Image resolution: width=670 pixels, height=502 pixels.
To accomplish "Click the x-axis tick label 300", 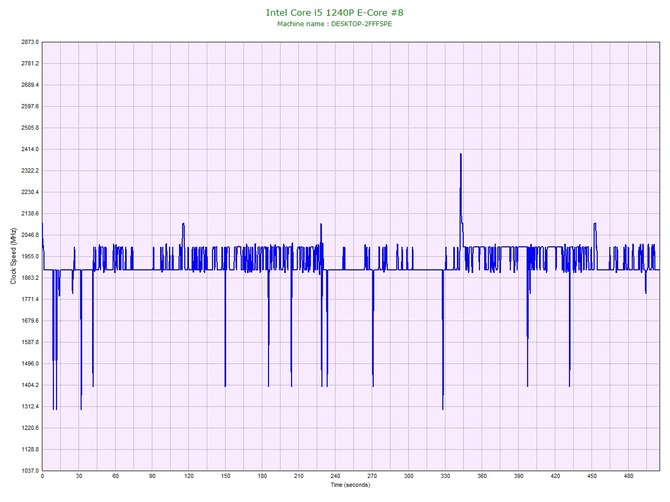I will click(409, 476).
